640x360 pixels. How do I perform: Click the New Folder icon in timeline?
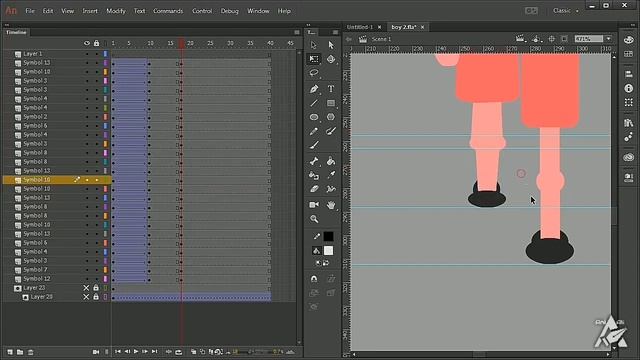(20, 352)
